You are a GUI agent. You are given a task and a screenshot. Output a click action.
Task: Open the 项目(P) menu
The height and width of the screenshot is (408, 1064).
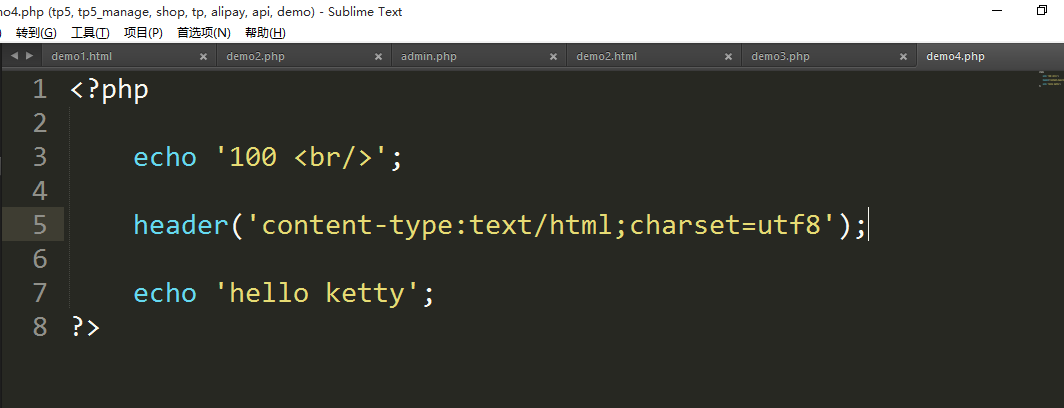[x=143, y=33]
